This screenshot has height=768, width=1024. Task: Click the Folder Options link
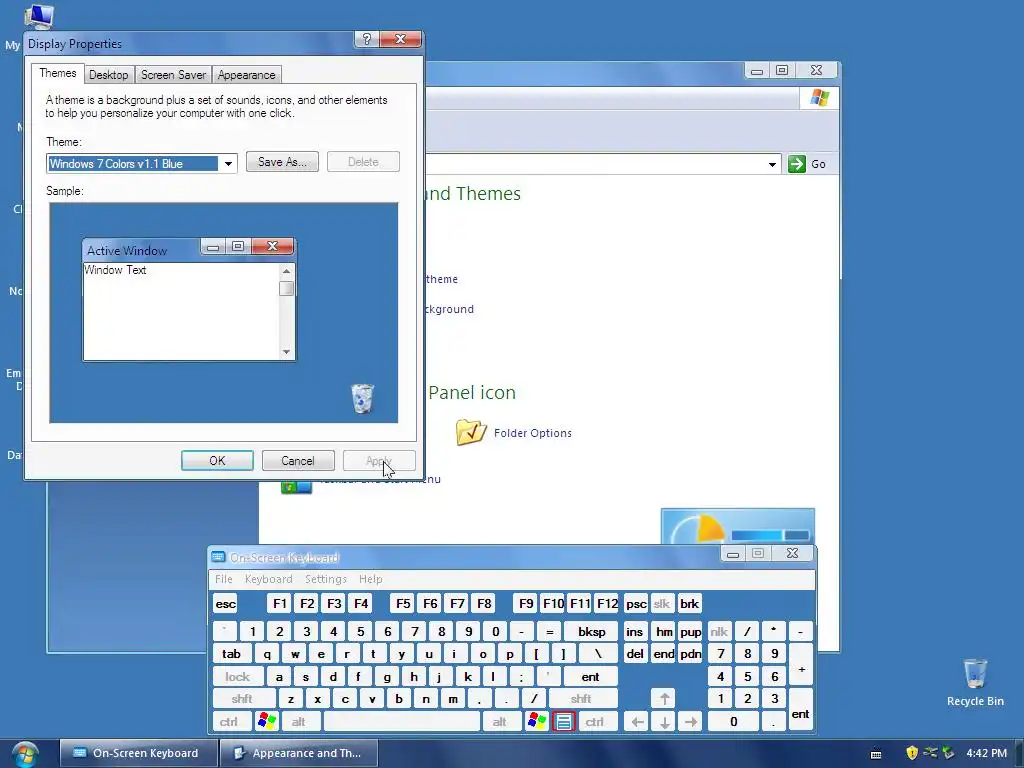tap(532, 433)
